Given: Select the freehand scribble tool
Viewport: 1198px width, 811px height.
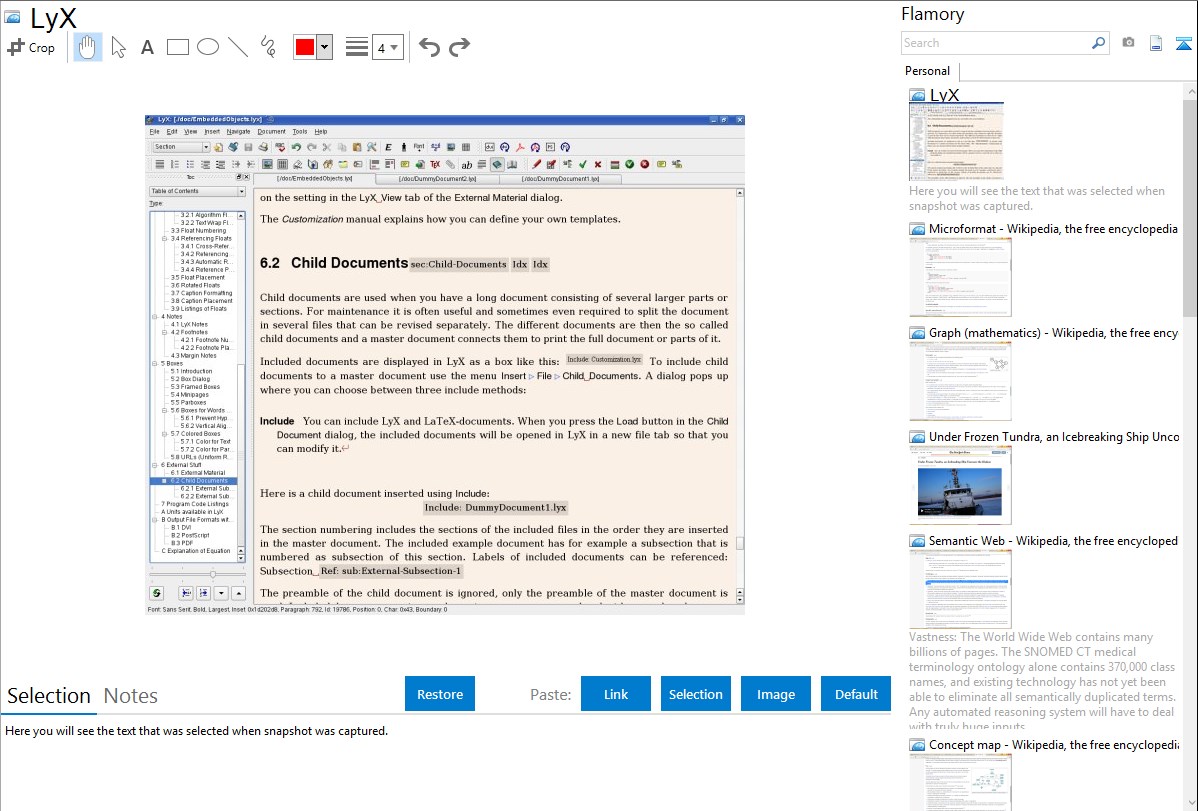Looking at the screenshot, I should coord(268,47).
